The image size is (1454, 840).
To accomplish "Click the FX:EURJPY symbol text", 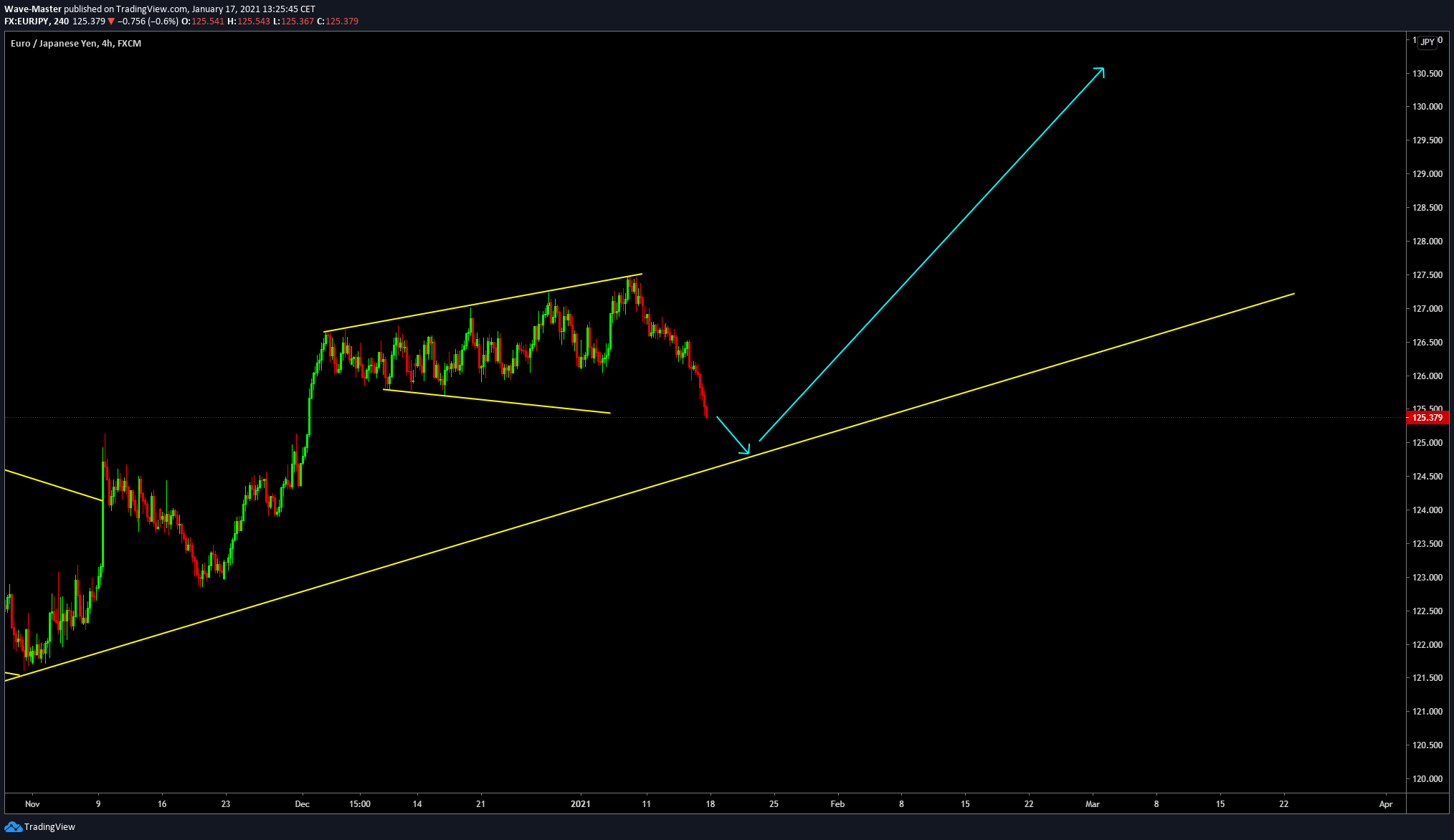I will click(x=26, y=22).
